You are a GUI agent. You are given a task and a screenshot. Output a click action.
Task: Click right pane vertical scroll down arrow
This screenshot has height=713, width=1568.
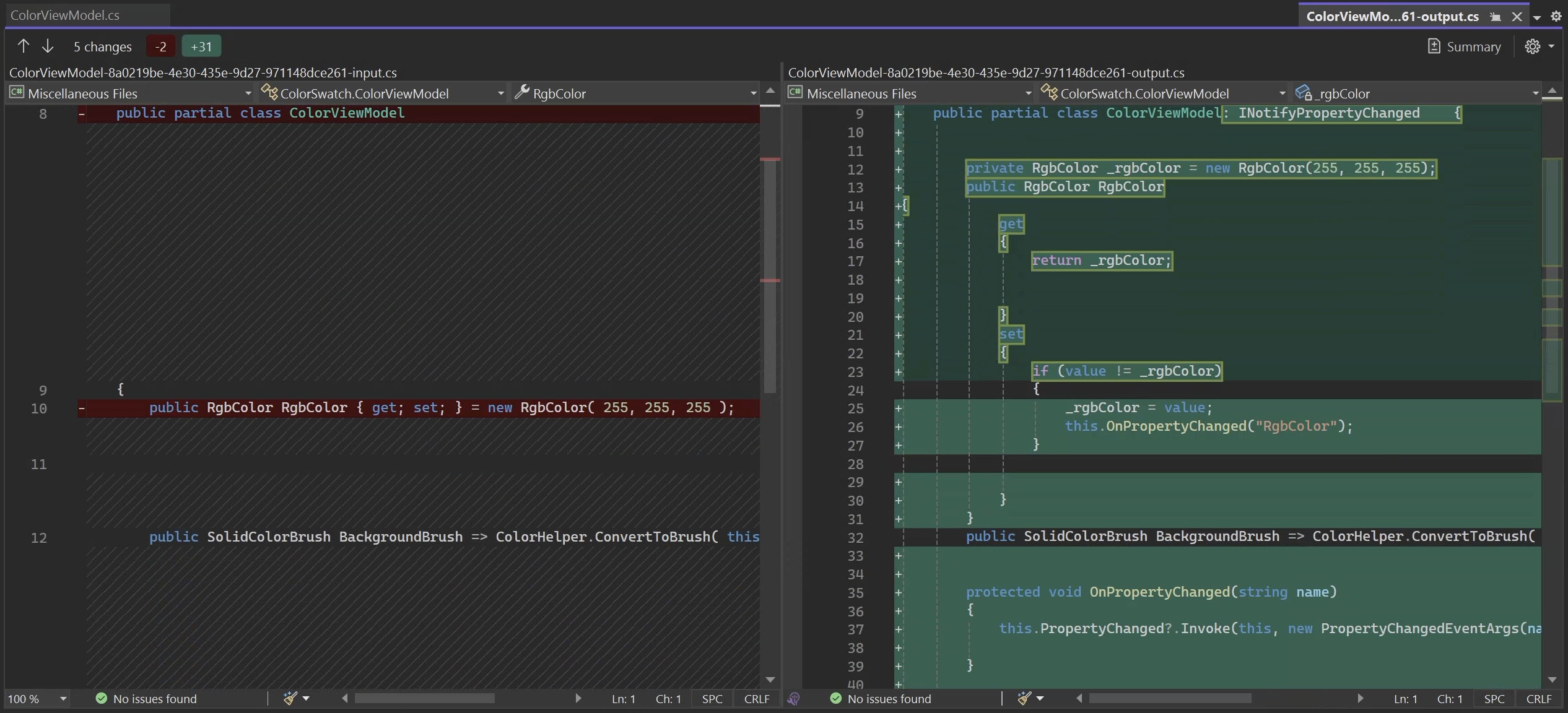(1552, 680)
